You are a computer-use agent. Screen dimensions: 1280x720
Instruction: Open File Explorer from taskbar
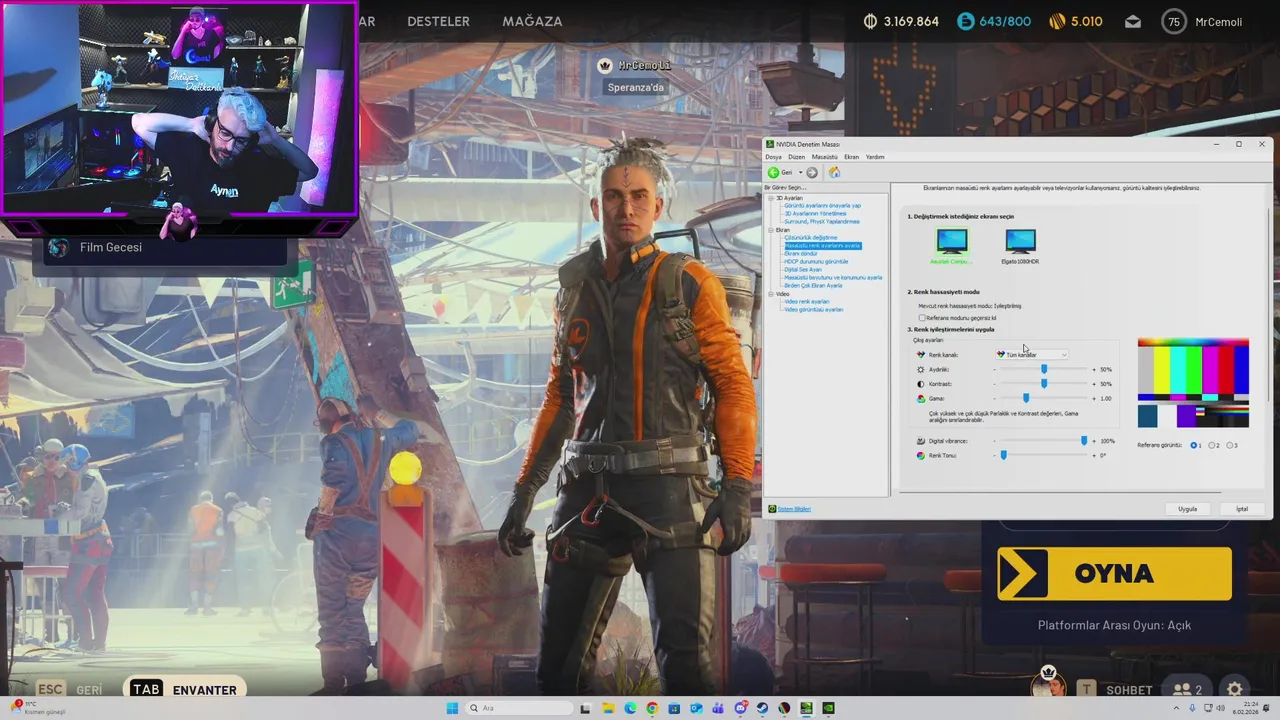(608, 708)
